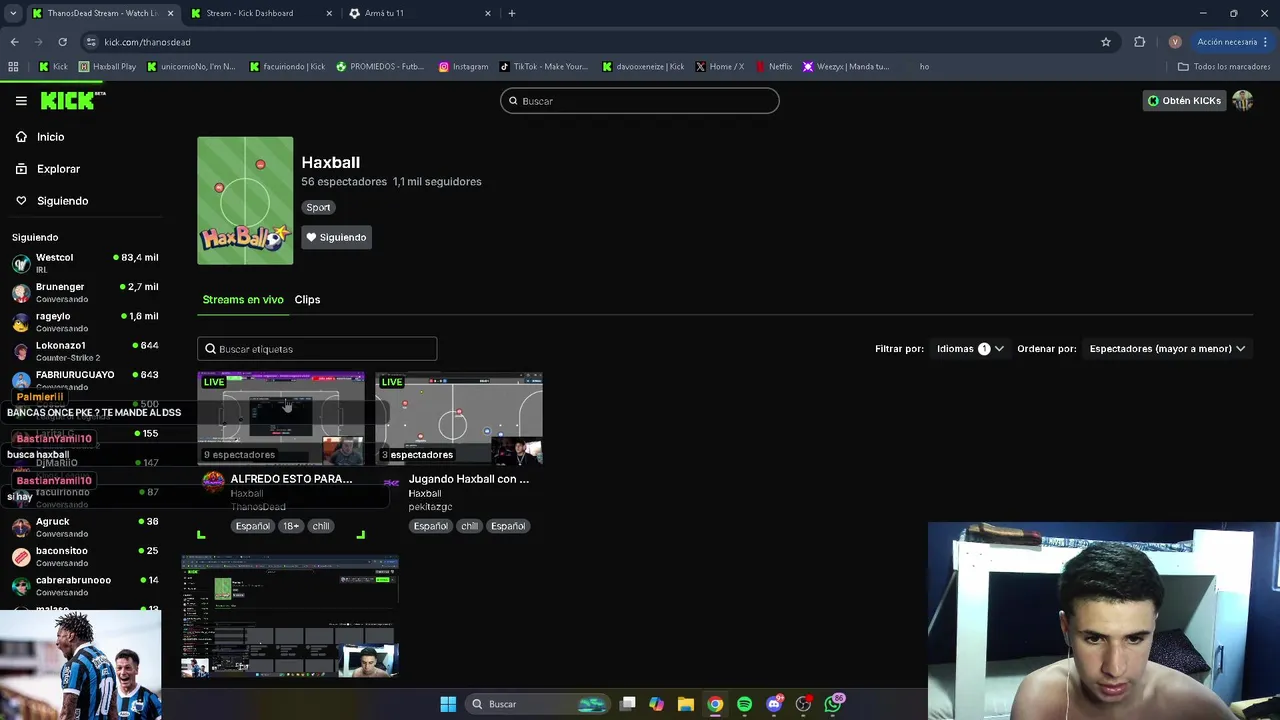Open the Chrome tab search dropdown arrow
The height and width of the screenshot is (720, 1280).
(x=13, y=13)
